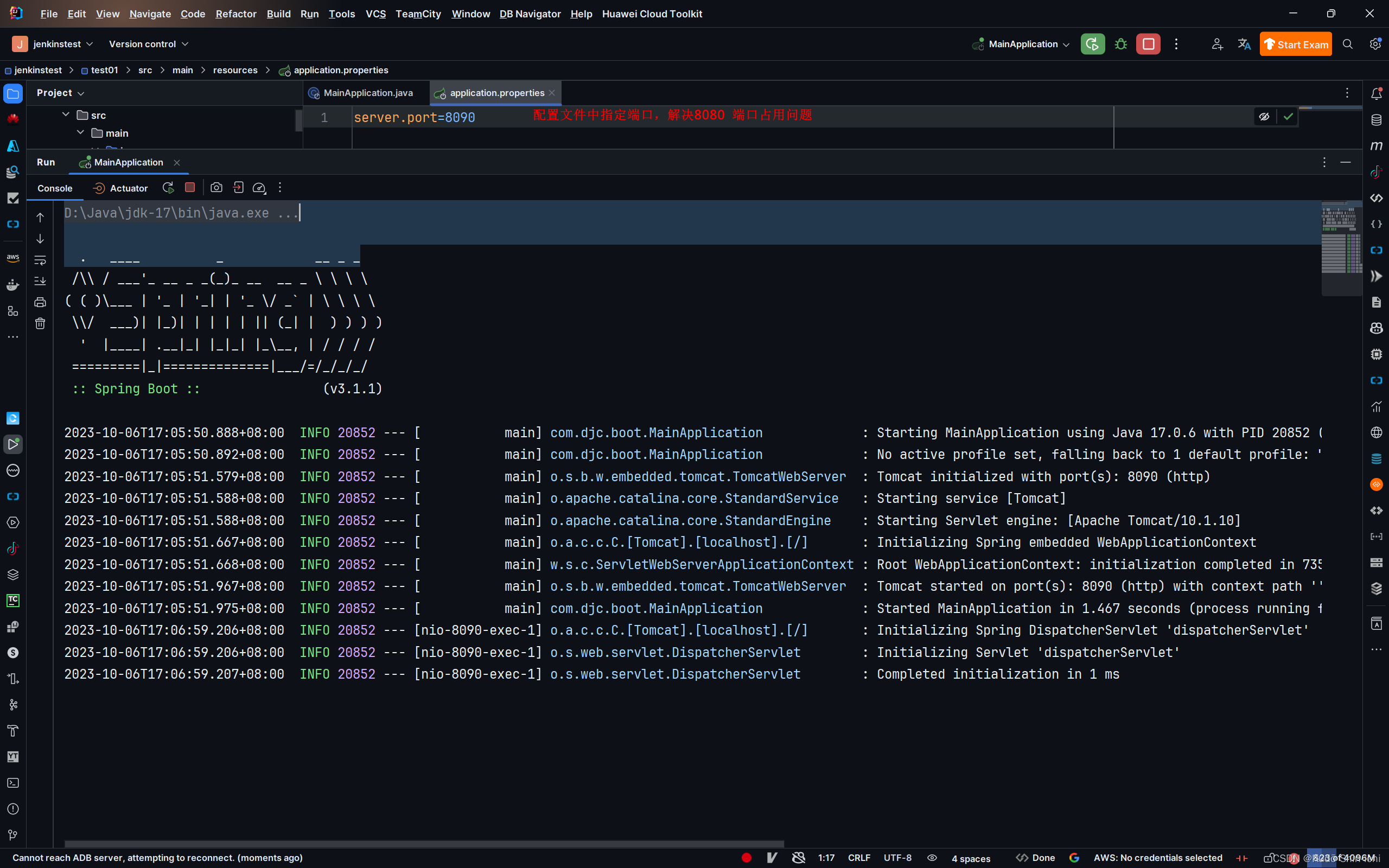Open the Problems tool window icon
Image resolution: width=1389 pixels, height=868 pixels.
12,809
